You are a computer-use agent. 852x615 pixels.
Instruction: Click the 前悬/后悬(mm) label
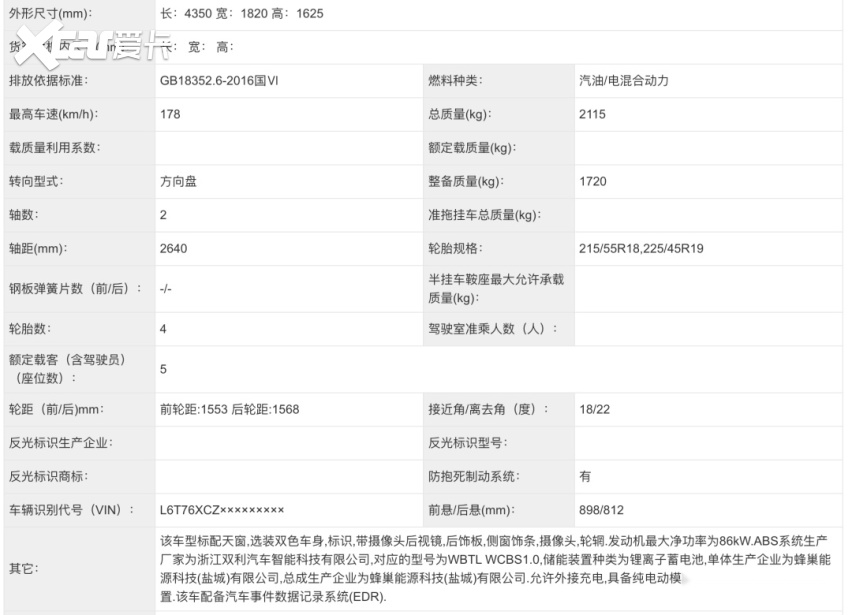point(472,511)
